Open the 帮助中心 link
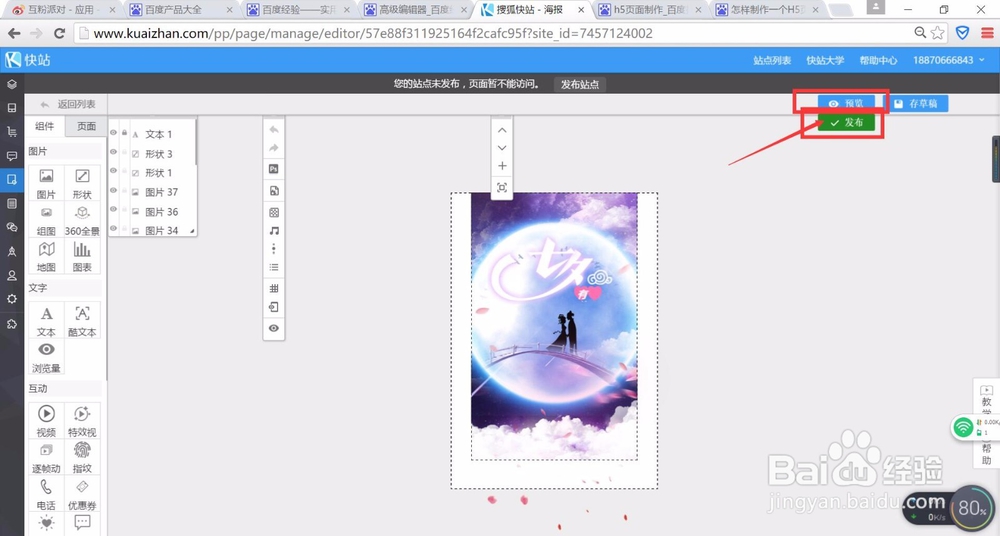Viewport: 1000px width, 536px height. pos(878,60)
